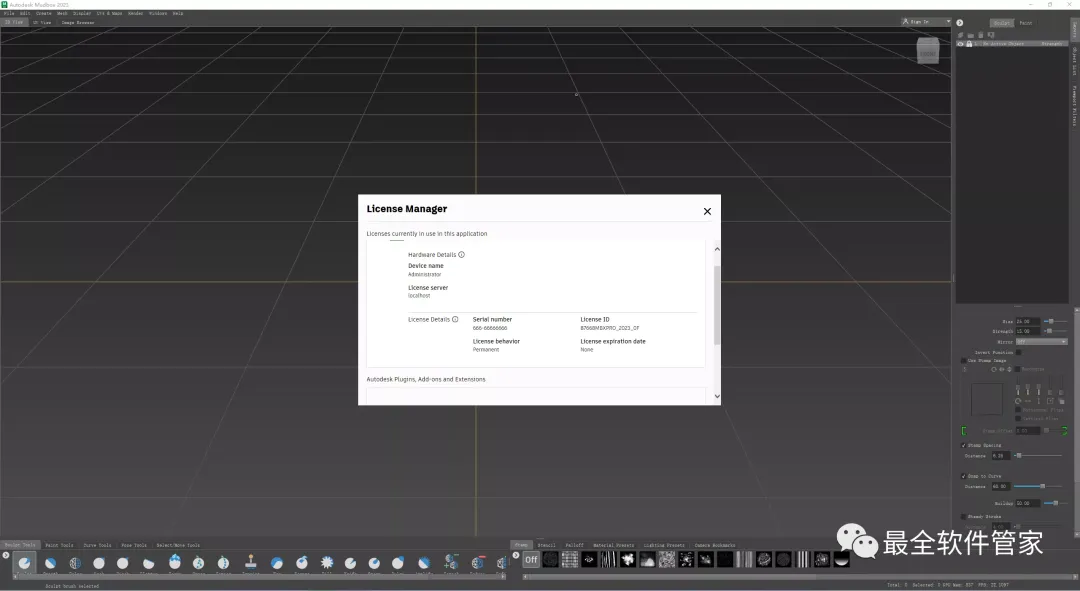Toggle the layer lock icon
Viewport: 1080px width, 591px height.
[x=969, y=44]
